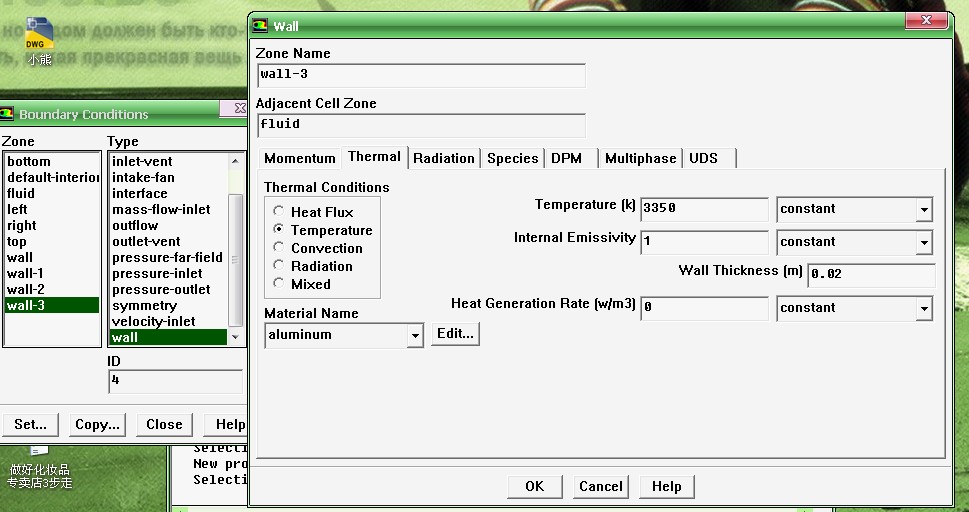Select the Mixed thermal condition

[x=279, y=284]
